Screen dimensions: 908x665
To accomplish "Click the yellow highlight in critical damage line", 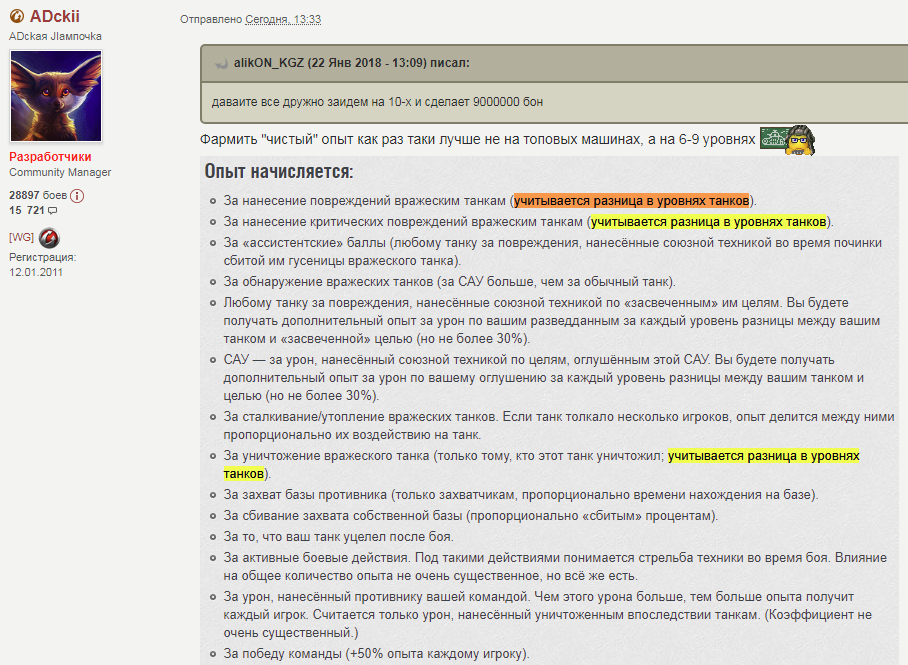I will [x=708, y=222].
